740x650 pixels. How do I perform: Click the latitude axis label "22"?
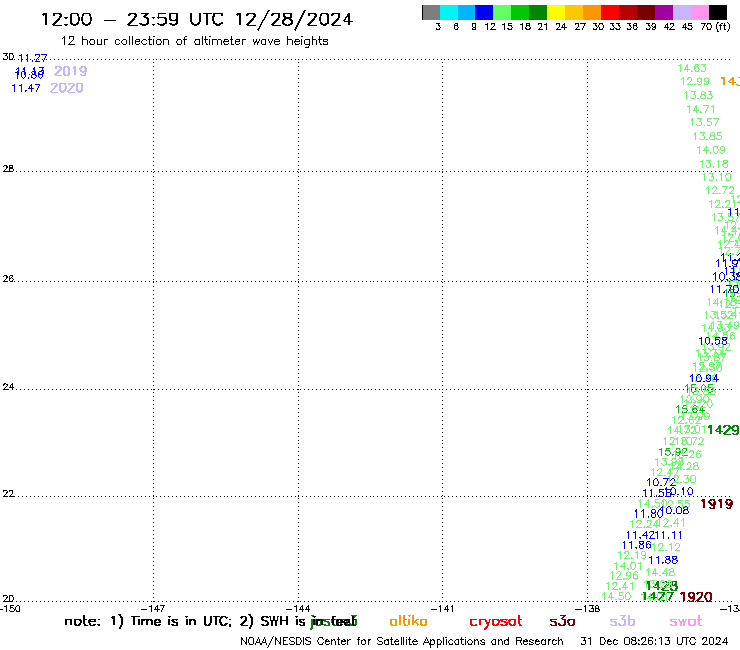[8, 494]
